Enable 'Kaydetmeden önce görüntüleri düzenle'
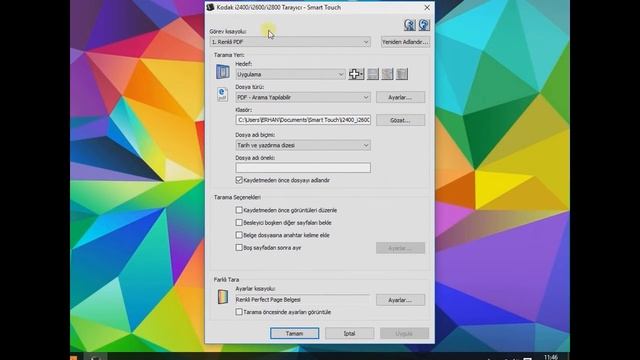The height and width of the screenshot is (360, 640). 239,210
